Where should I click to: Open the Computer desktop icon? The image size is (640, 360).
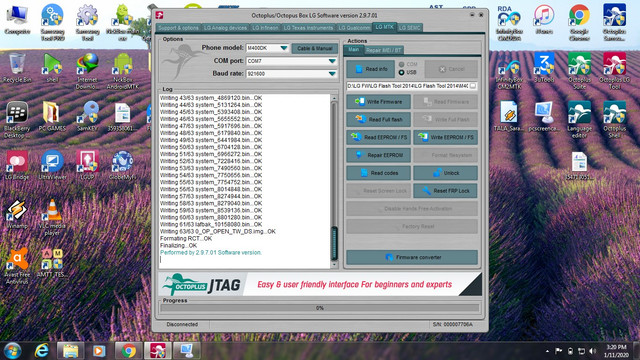coord(17,19)
